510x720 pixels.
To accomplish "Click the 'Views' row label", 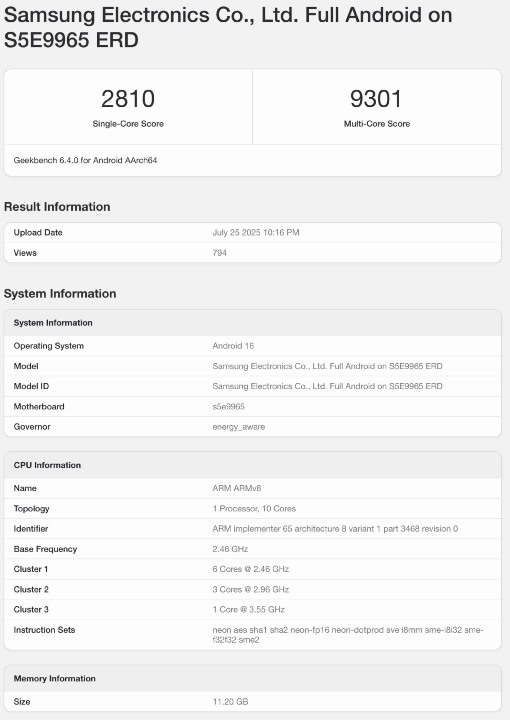I will coord(25,253).
